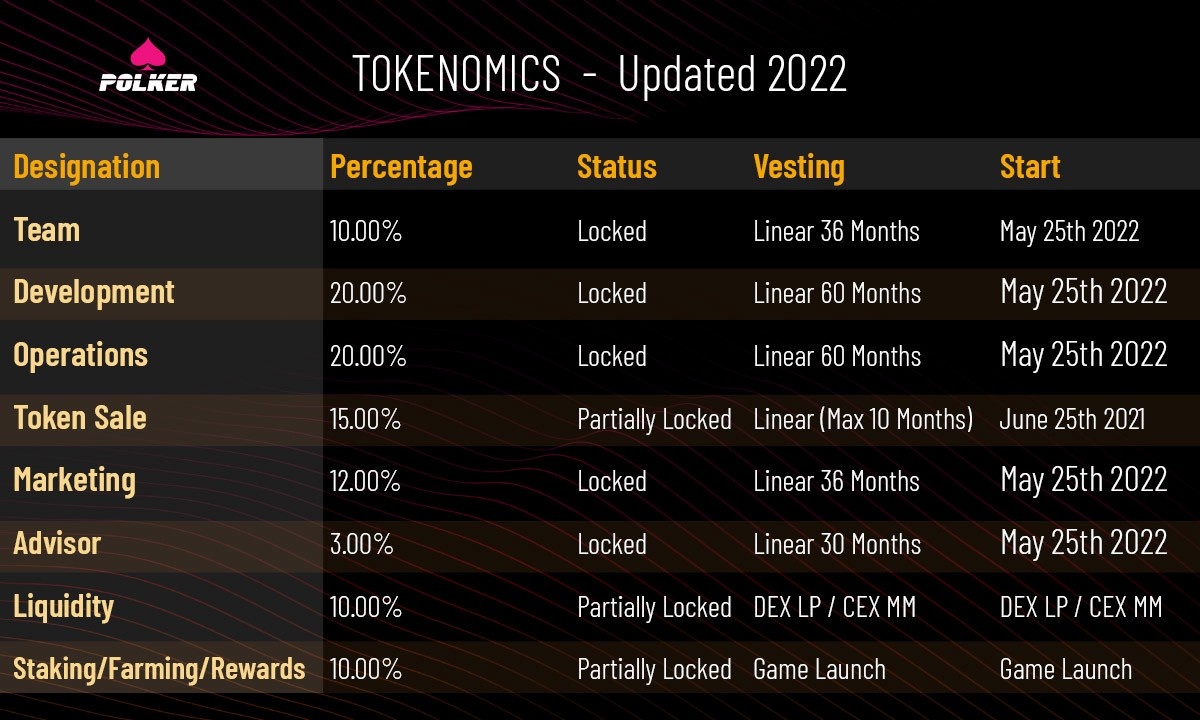The width and height of the screenshot is (1200, 720).
Task: Click the 15.00% Token Sale percentage
Action: 365,419
